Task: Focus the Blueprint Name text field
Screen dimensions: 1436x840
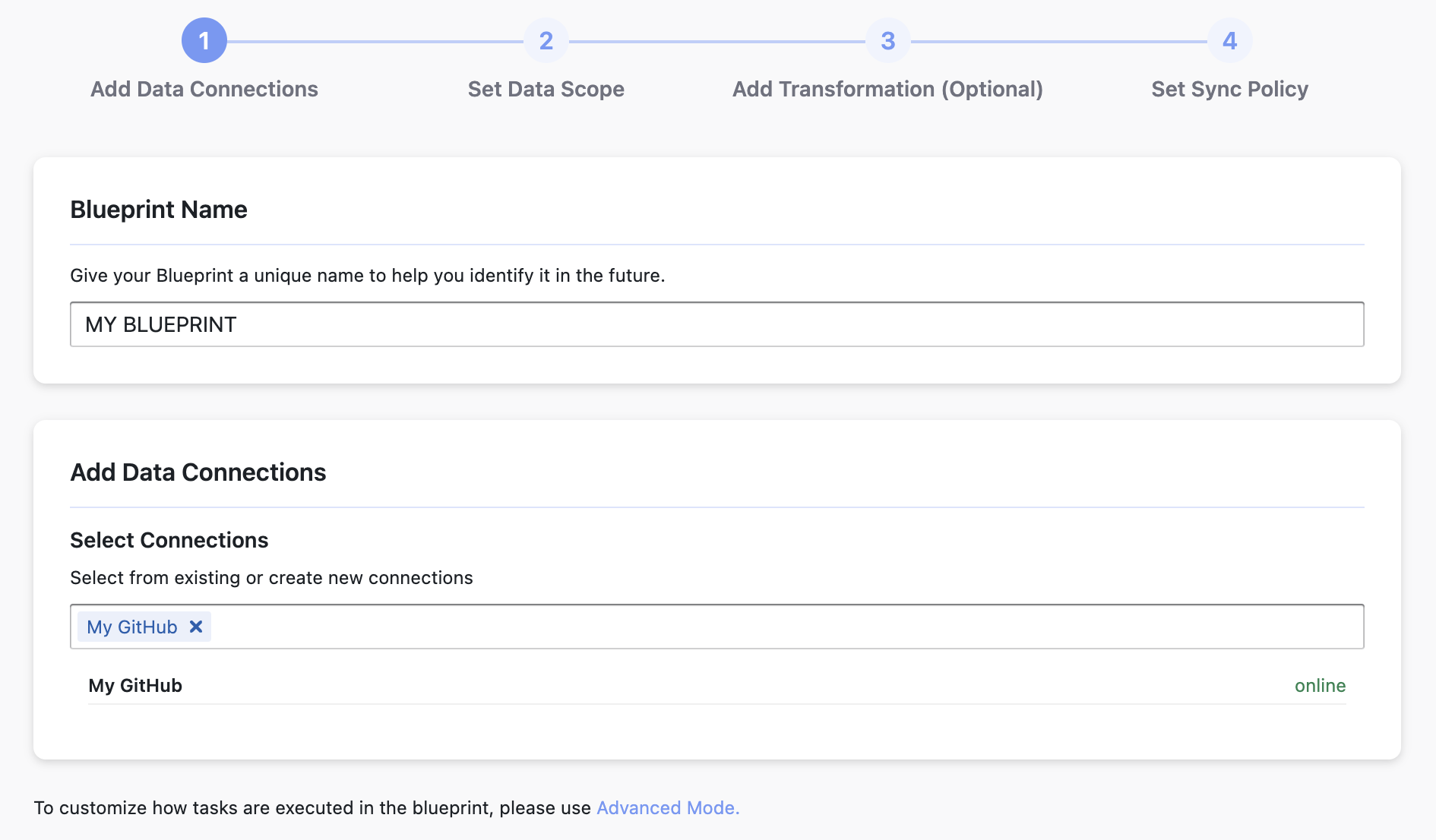Action: (716, 324)
